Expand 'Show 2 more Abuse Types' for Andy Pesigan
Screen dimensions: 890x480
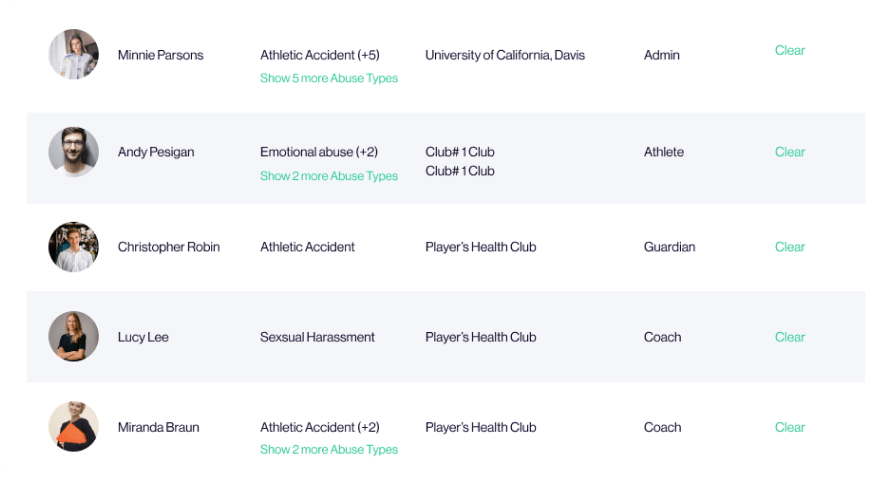point(329,176)
